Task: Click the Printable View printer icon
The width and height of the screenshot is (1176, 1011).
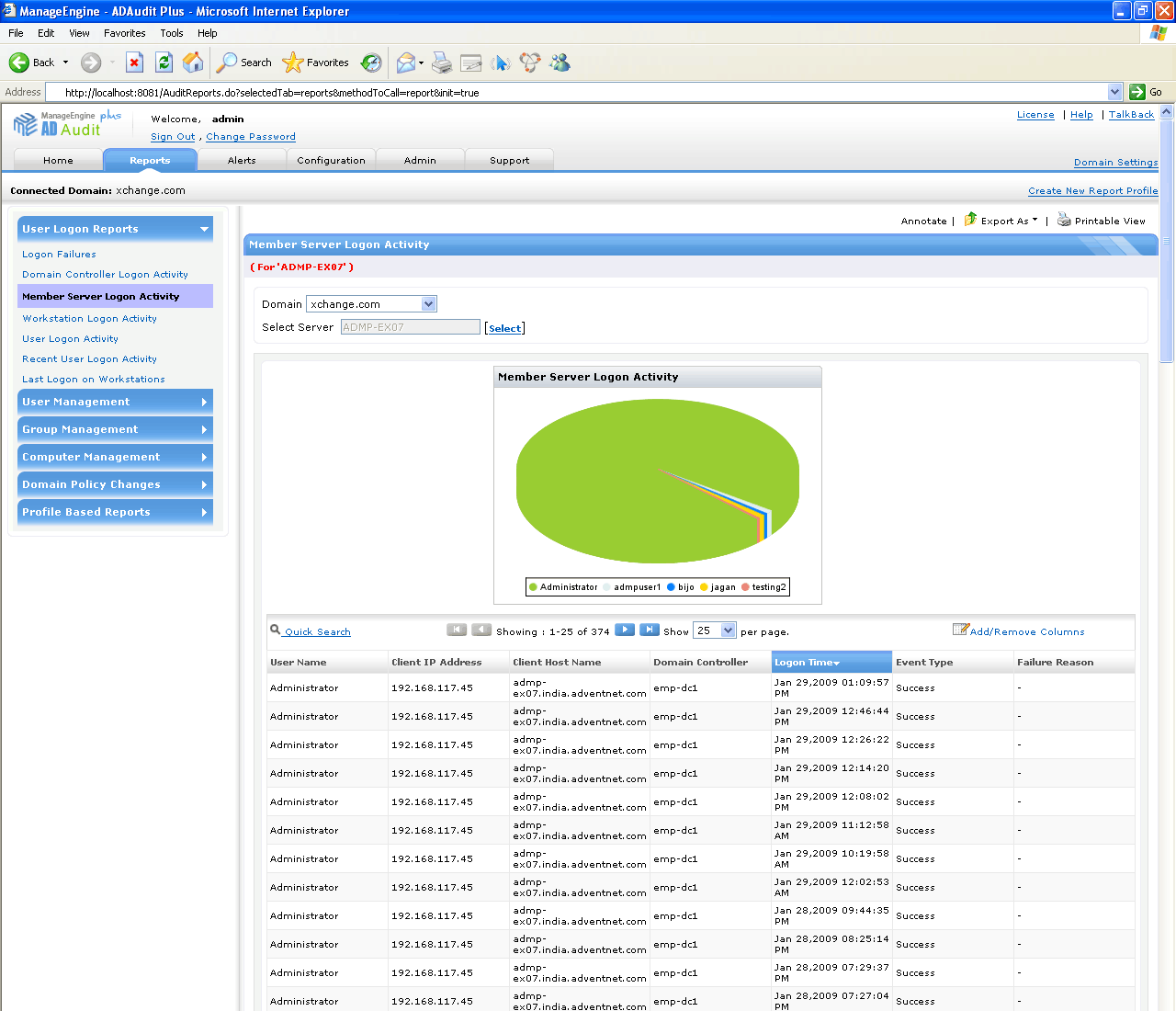Action: (x=1064, y=220)
